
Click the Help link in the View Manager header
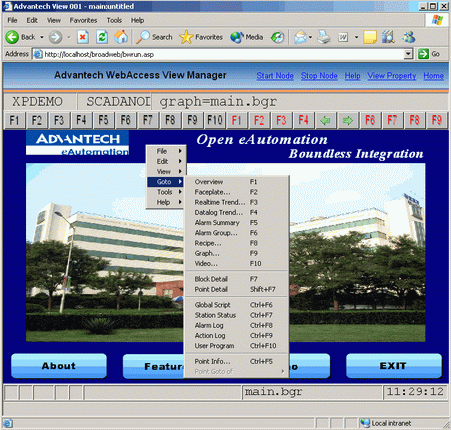pos(352,76)
